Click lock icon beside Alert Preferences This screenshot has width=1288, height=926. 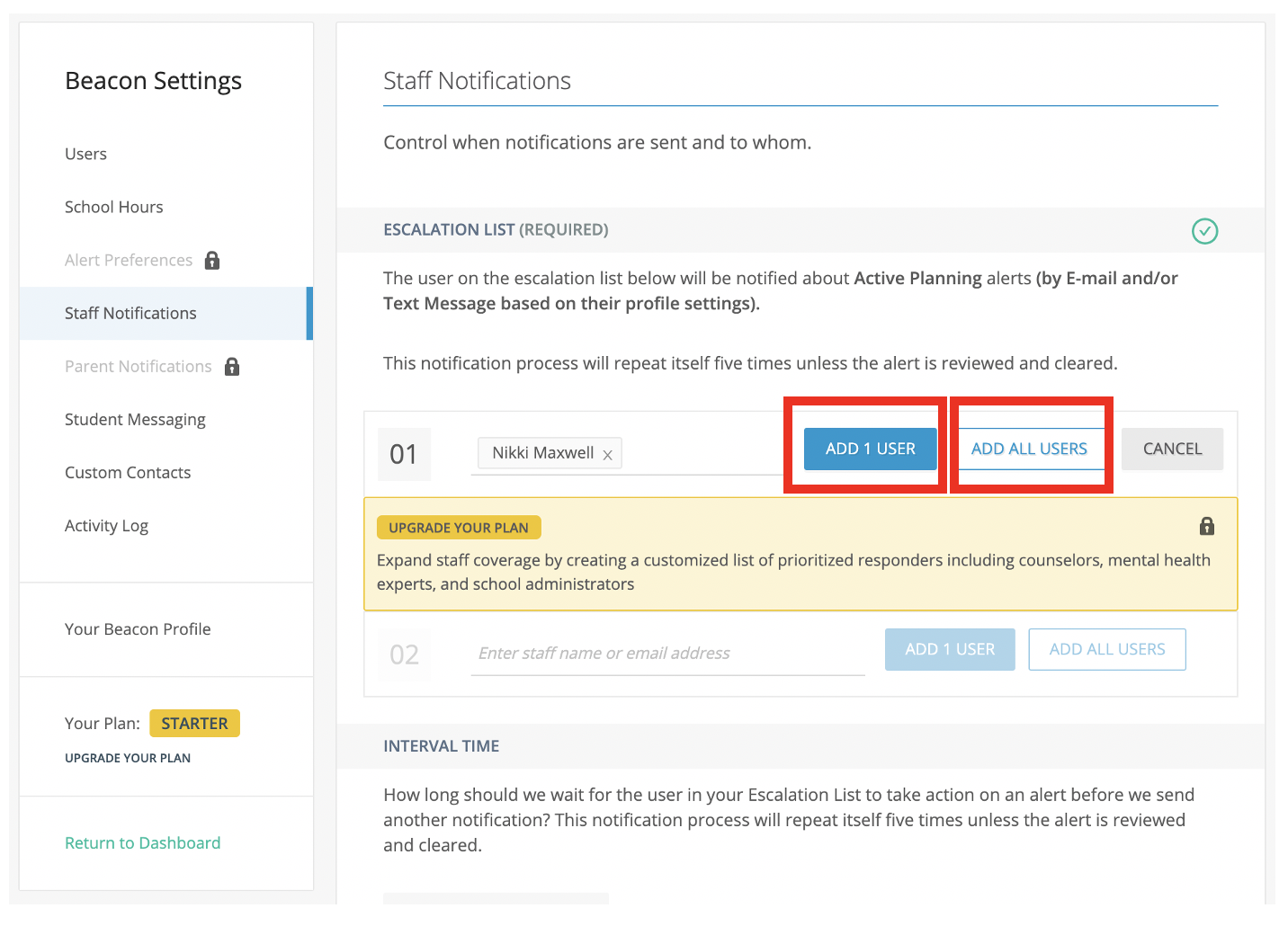point(212,261)
